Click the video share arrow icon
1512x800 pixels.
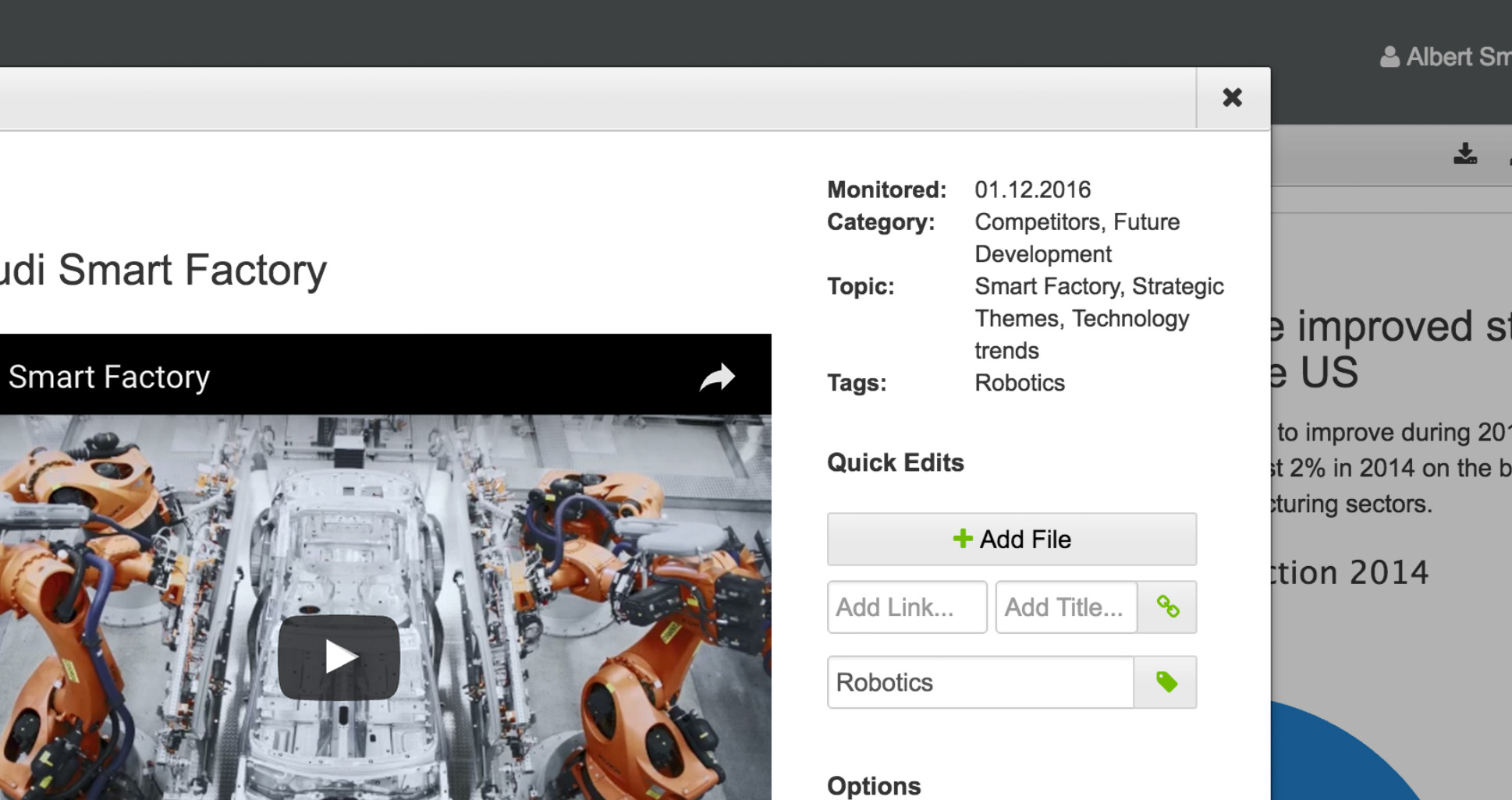click(x=717, y=377)
